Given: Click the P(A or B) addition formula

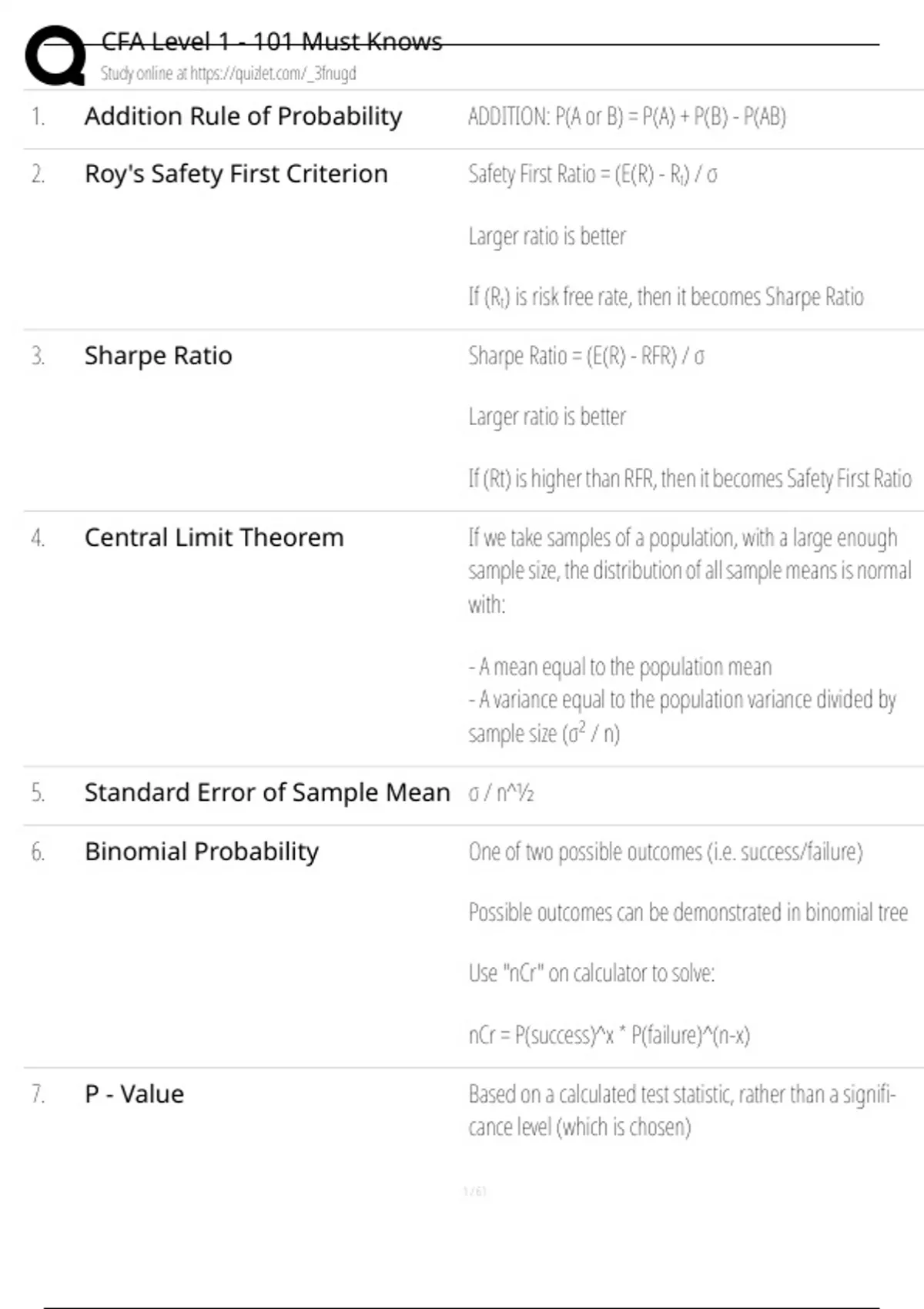Looking at the screenshot, I should point(627,117).
